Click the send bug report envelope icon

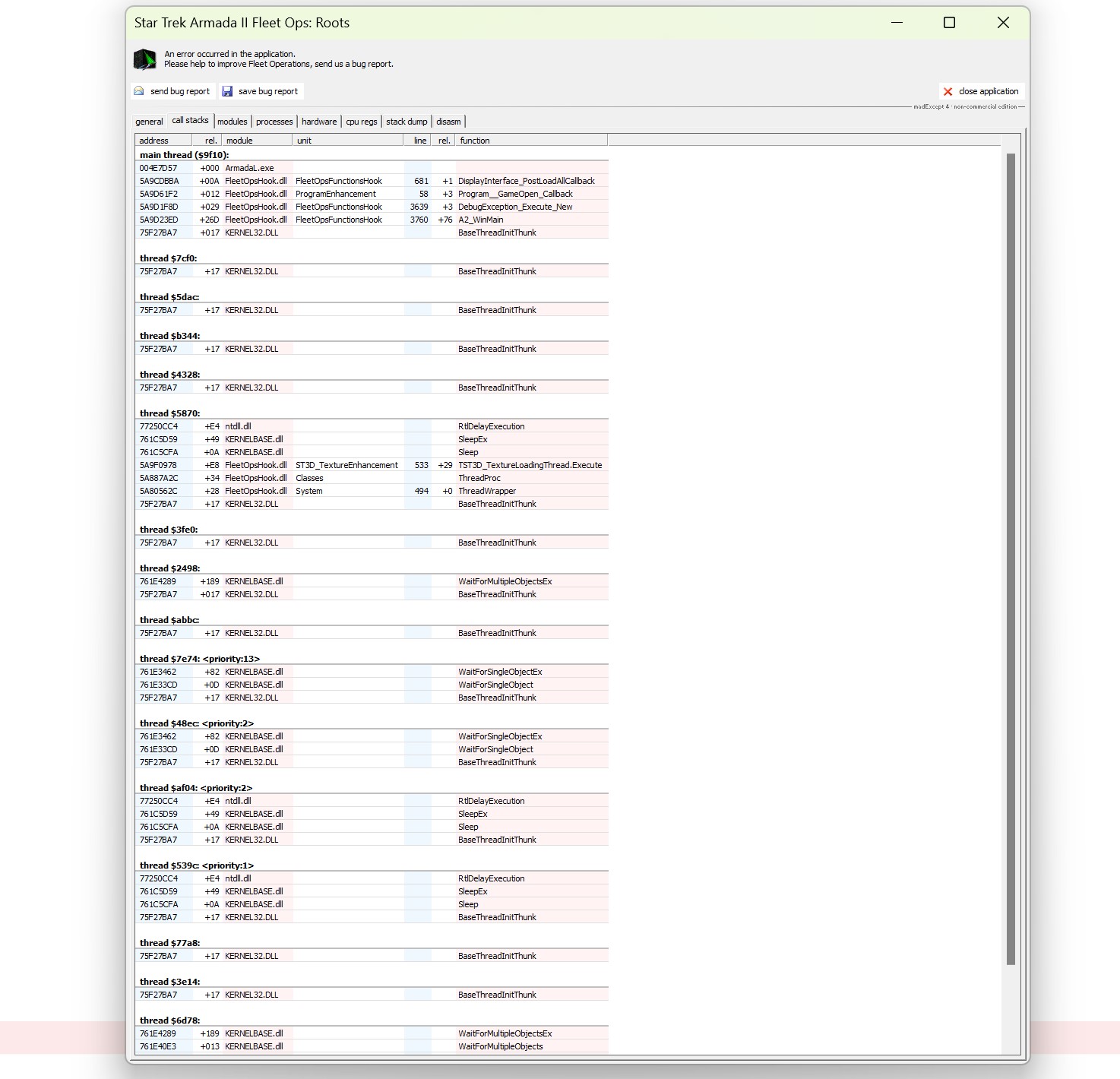click(x=139, y=91)
